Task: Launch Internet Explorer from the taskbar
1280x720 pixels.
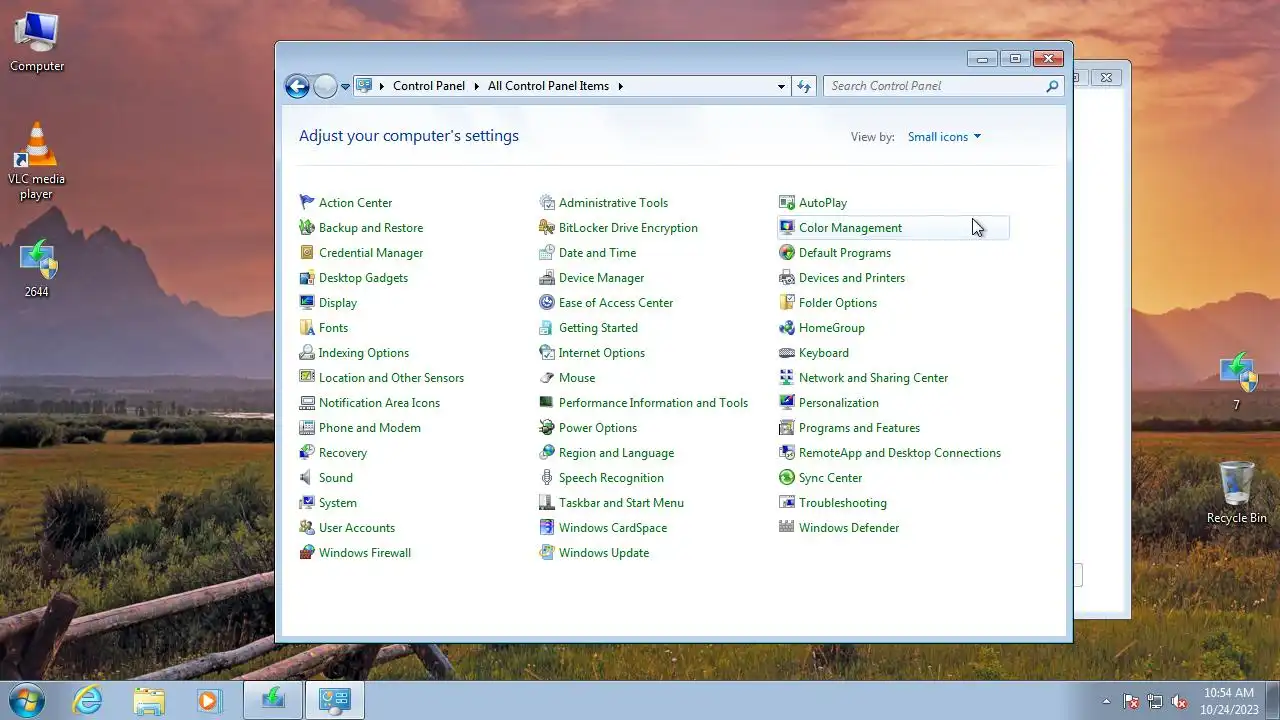Action: coord(88,700)
